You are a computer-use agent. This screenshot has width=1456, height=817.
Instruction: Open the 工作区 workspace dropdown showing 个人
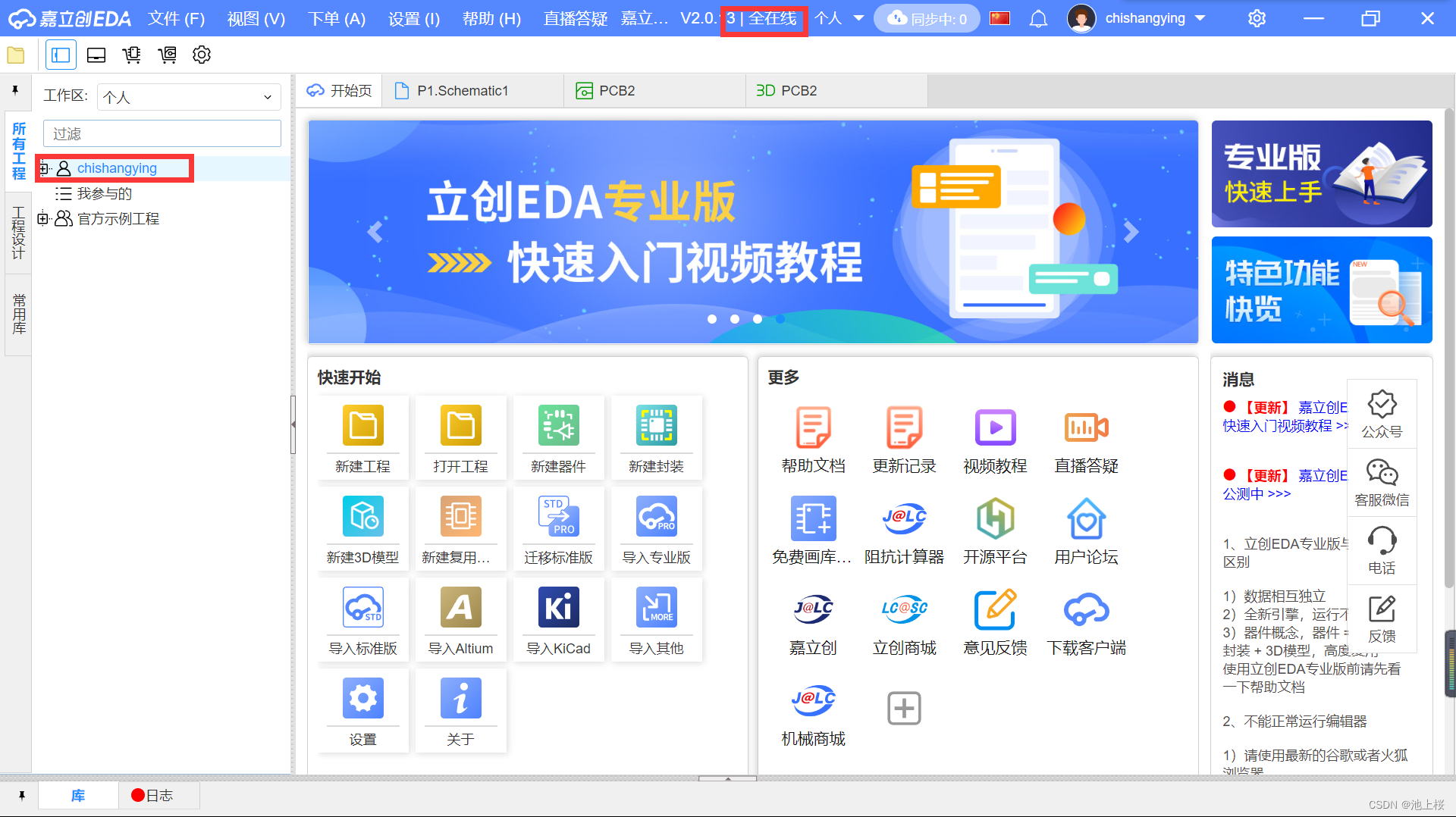pos(188,96)
